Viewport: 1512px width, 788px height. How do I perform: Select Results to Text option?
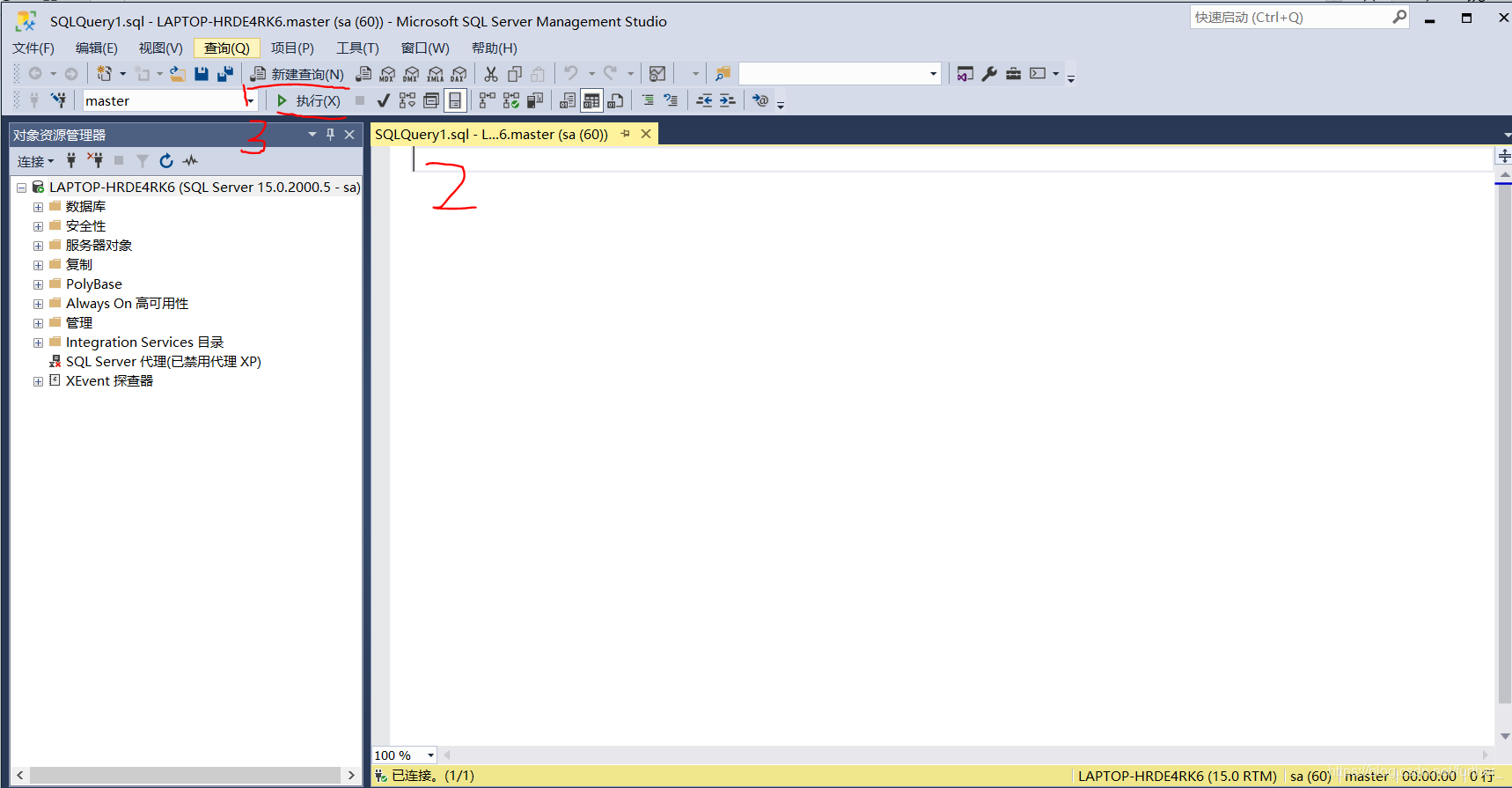[x=568, y=100]
